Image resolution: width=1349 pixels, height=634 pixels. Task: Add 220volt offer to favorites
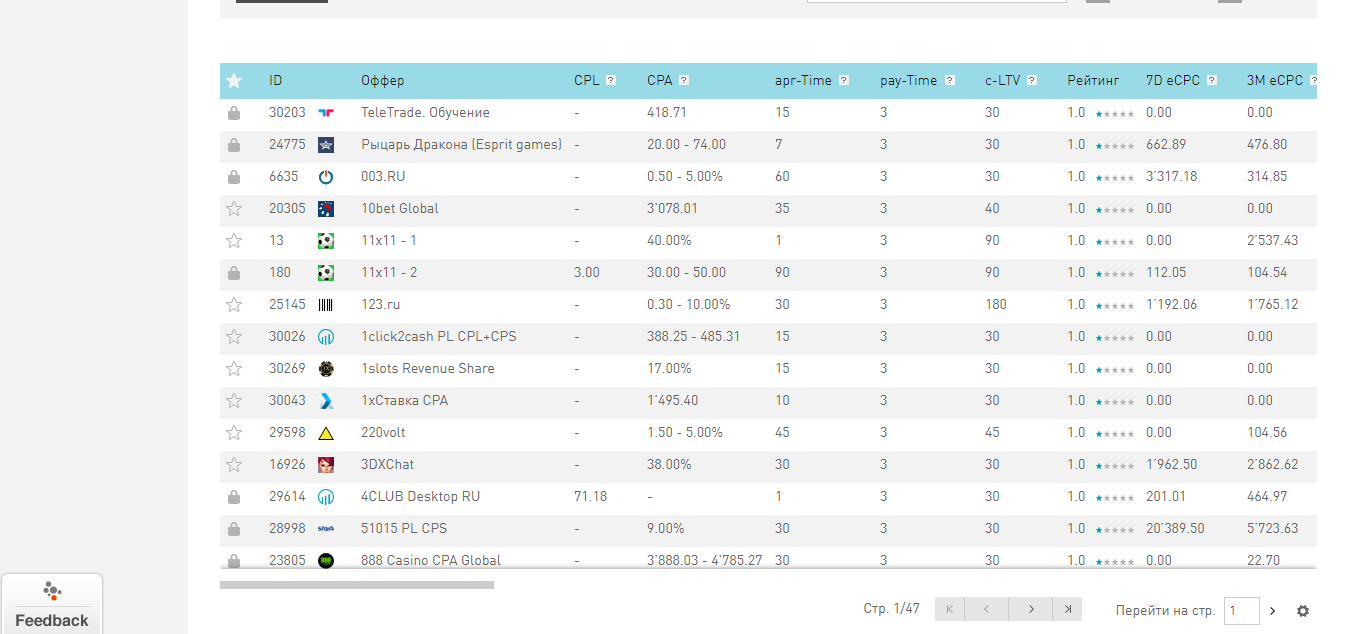pyautogui.click(x=234, y=433)
